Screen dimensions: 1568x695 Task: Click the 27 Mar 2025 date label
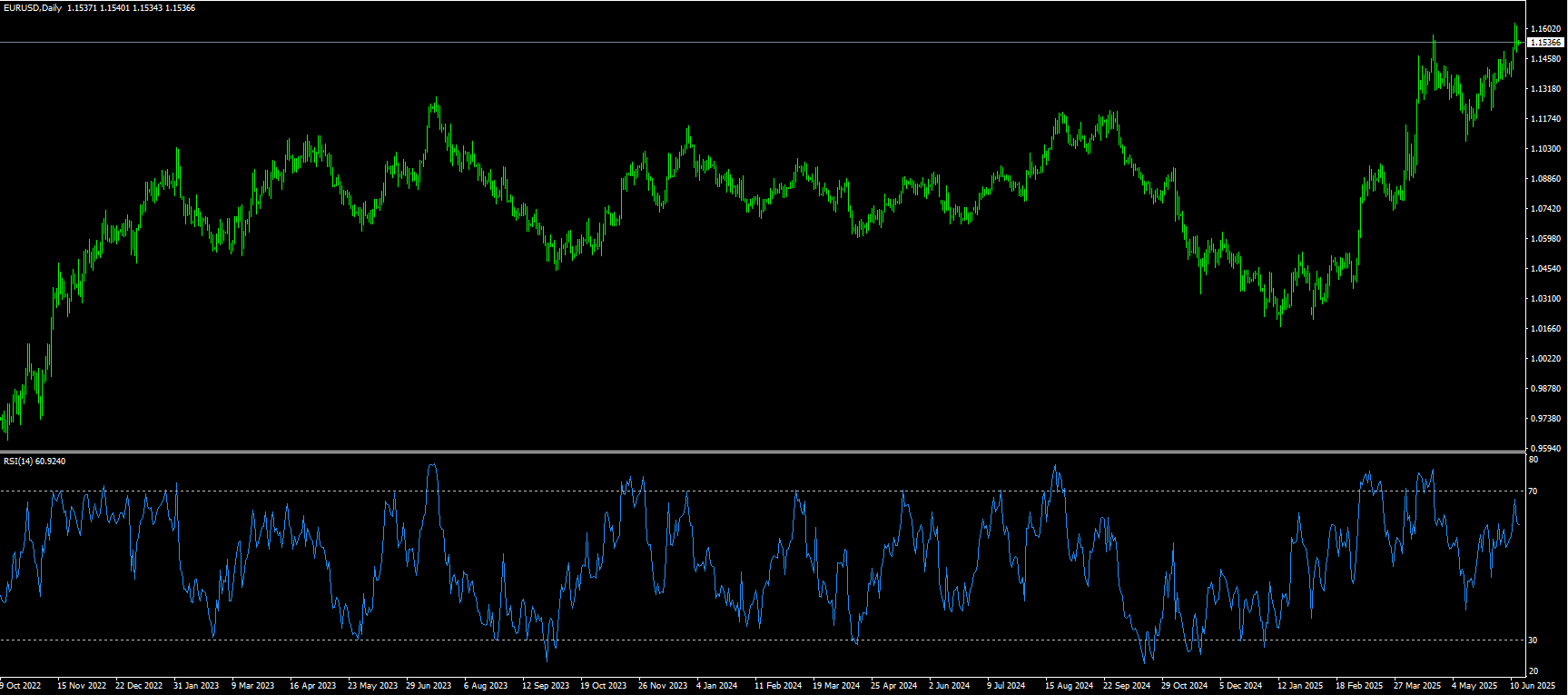[x=1417, y=686]
